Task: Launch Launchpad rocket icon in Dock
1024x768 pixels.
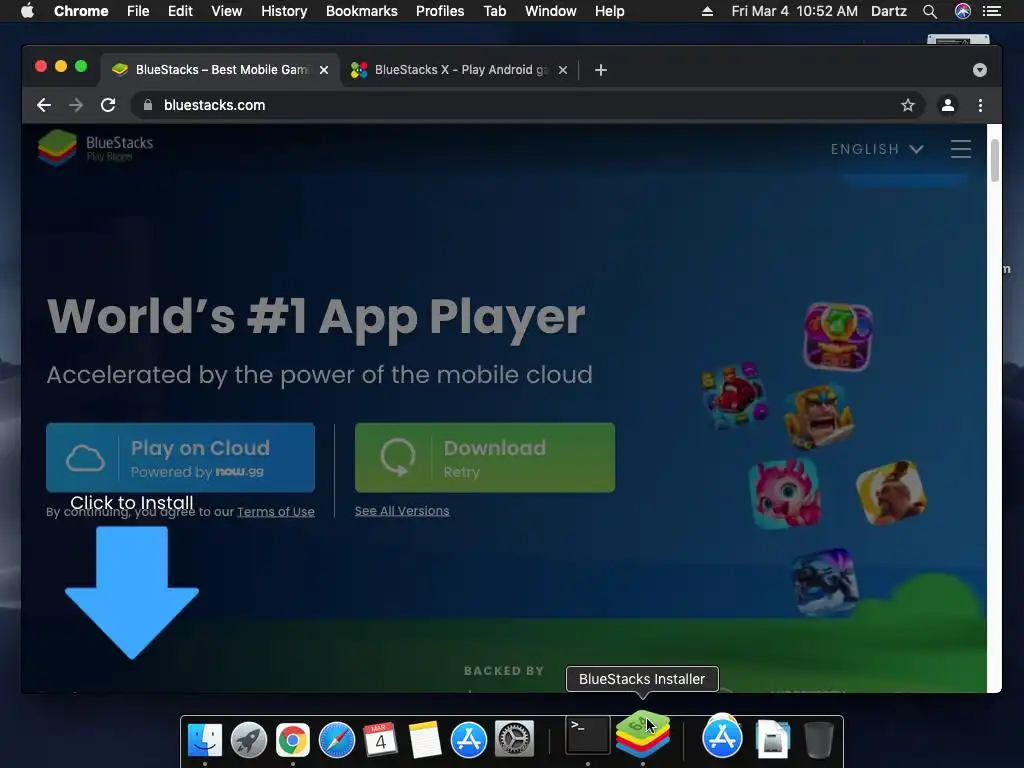Action: coord(248,739)
